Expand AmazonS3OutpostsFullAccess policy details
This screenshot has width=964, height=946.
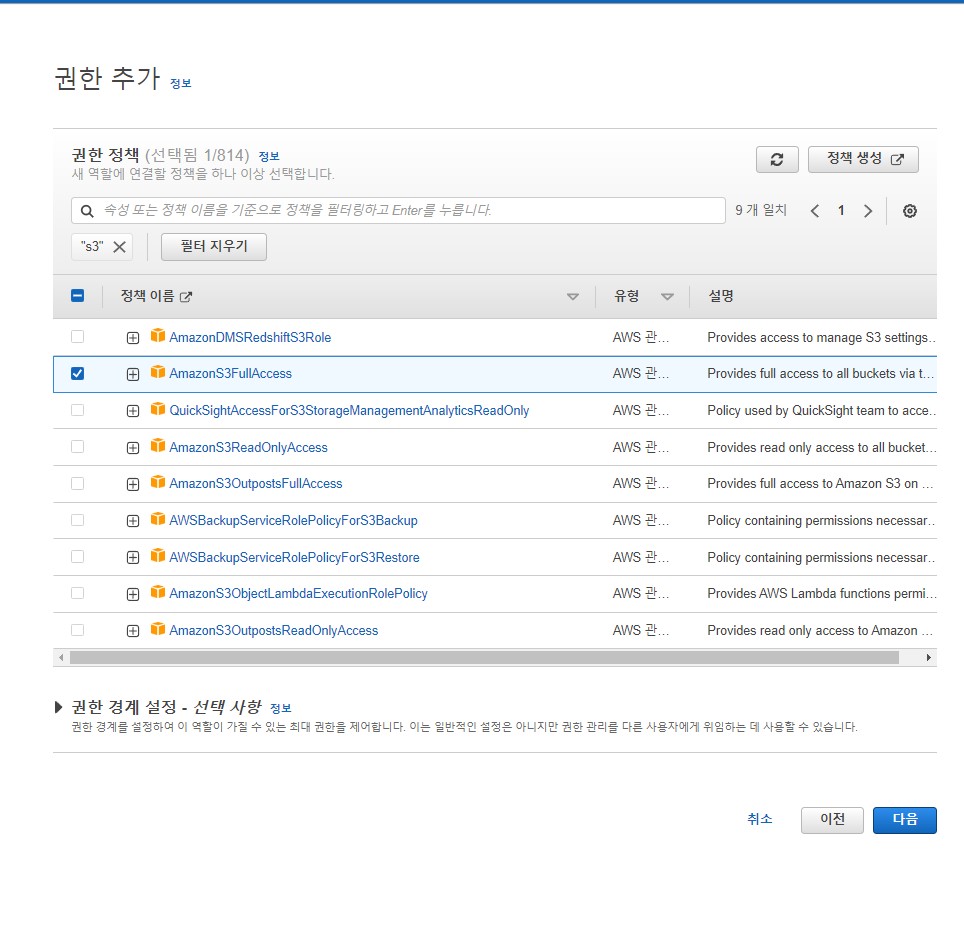pyautogui.click(x=133, y=484)
